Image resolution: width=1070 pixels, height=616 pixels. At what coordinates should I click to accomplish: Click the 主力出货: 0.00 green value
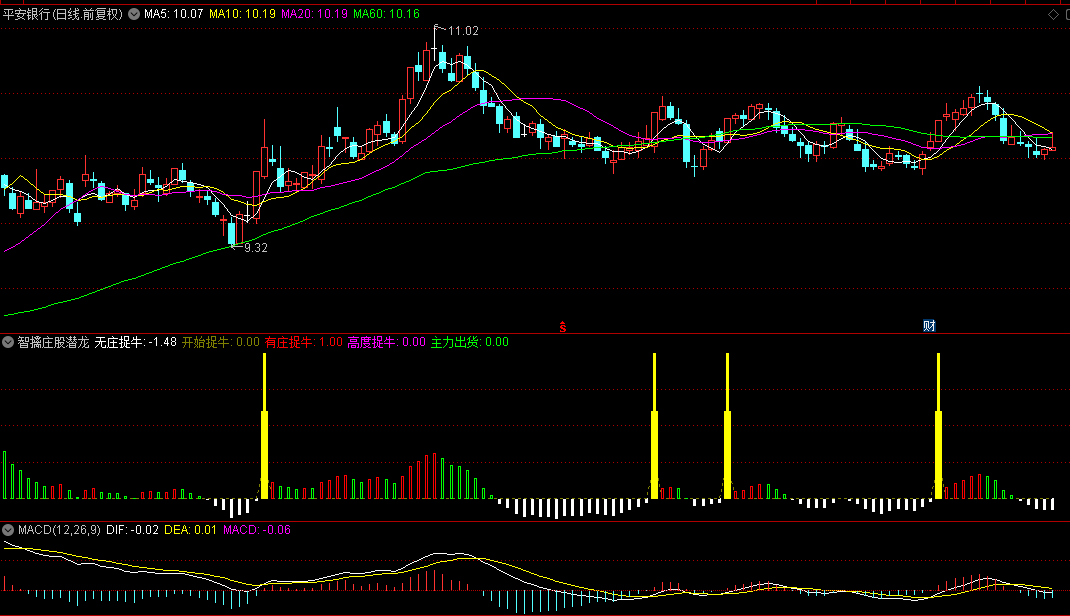[469, 342]
